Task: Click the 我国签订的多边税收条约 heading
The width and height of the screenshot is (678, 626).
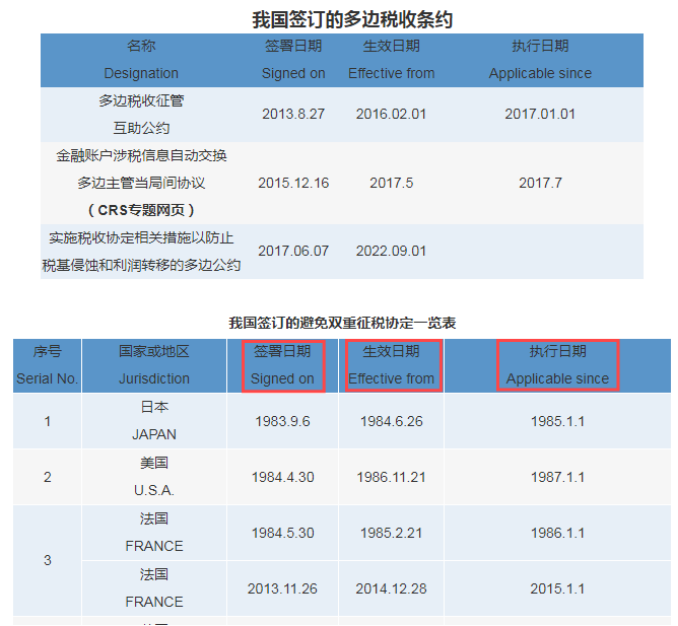Action: 341,19
